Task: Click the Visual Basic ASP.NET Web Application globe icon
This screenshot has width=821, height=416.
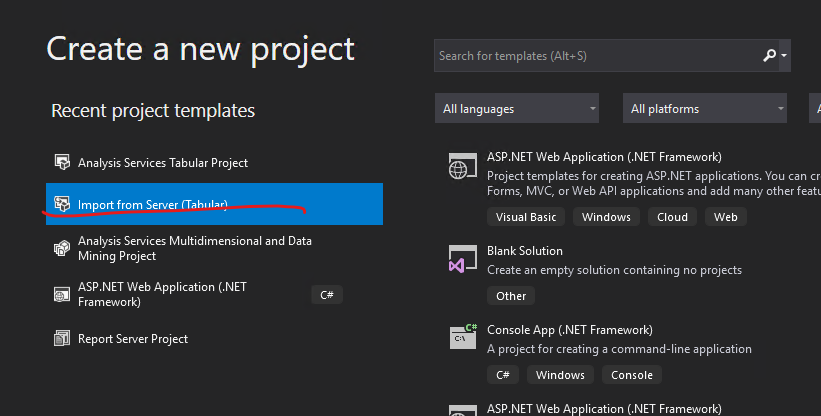Action: (x=463, y=166)
